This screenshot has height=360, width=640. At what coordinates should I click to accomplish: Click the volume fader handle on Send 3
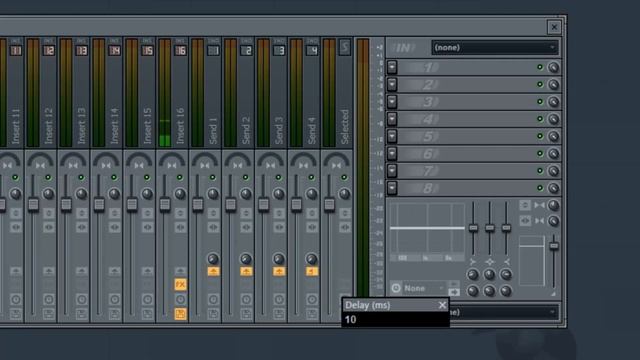click(264, 204)
